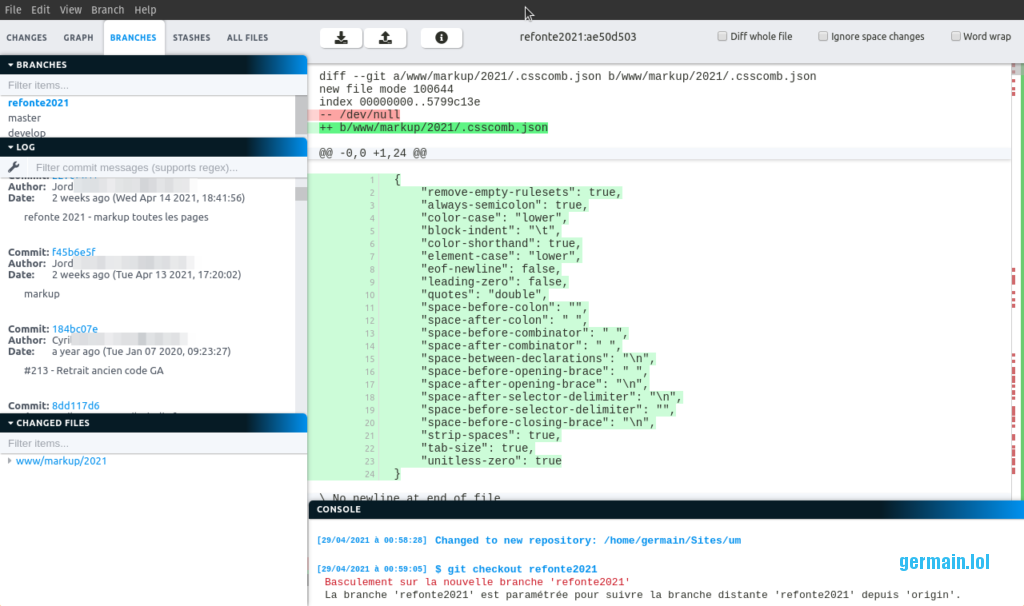Switch to the Graph tab
Image resolution: width=1024 pixels, height=606 pixels.
[78, 38]
